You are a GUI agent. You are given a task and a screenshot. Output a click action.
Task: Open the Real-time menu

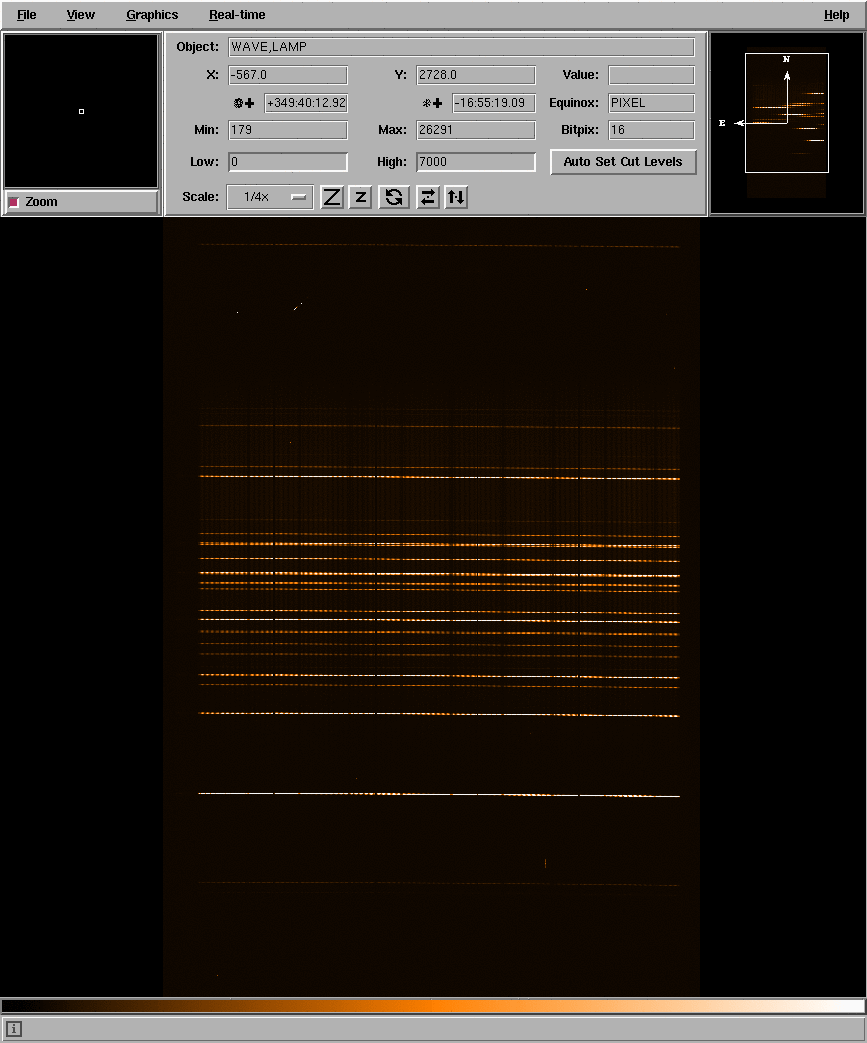tap(237, 15)
